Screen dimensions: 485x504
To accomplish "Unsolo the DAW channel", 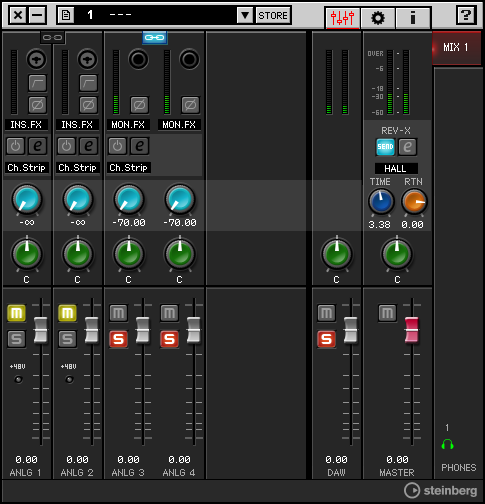I will point(326,339).
